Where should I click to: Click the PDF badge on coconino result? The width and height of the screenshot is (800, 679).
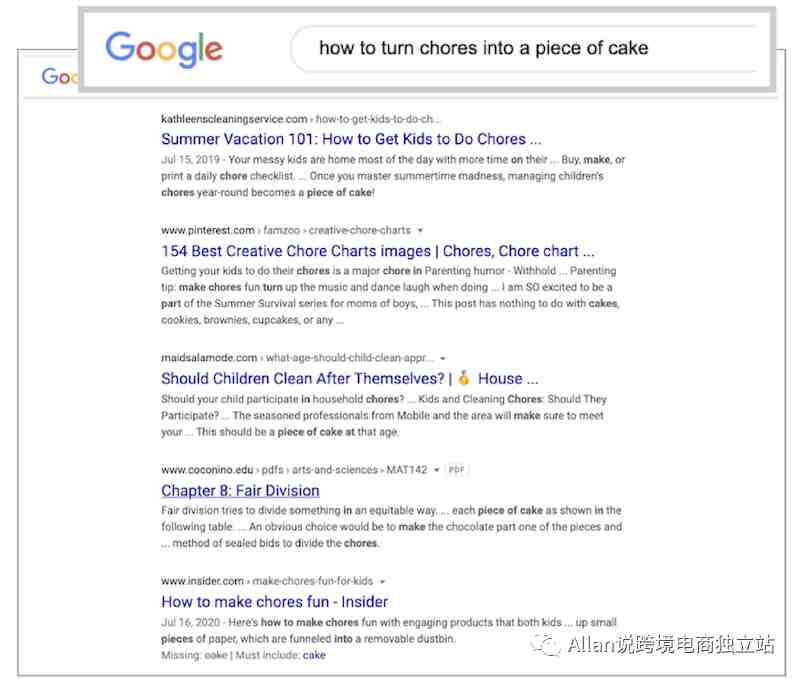tap(456, 469)
